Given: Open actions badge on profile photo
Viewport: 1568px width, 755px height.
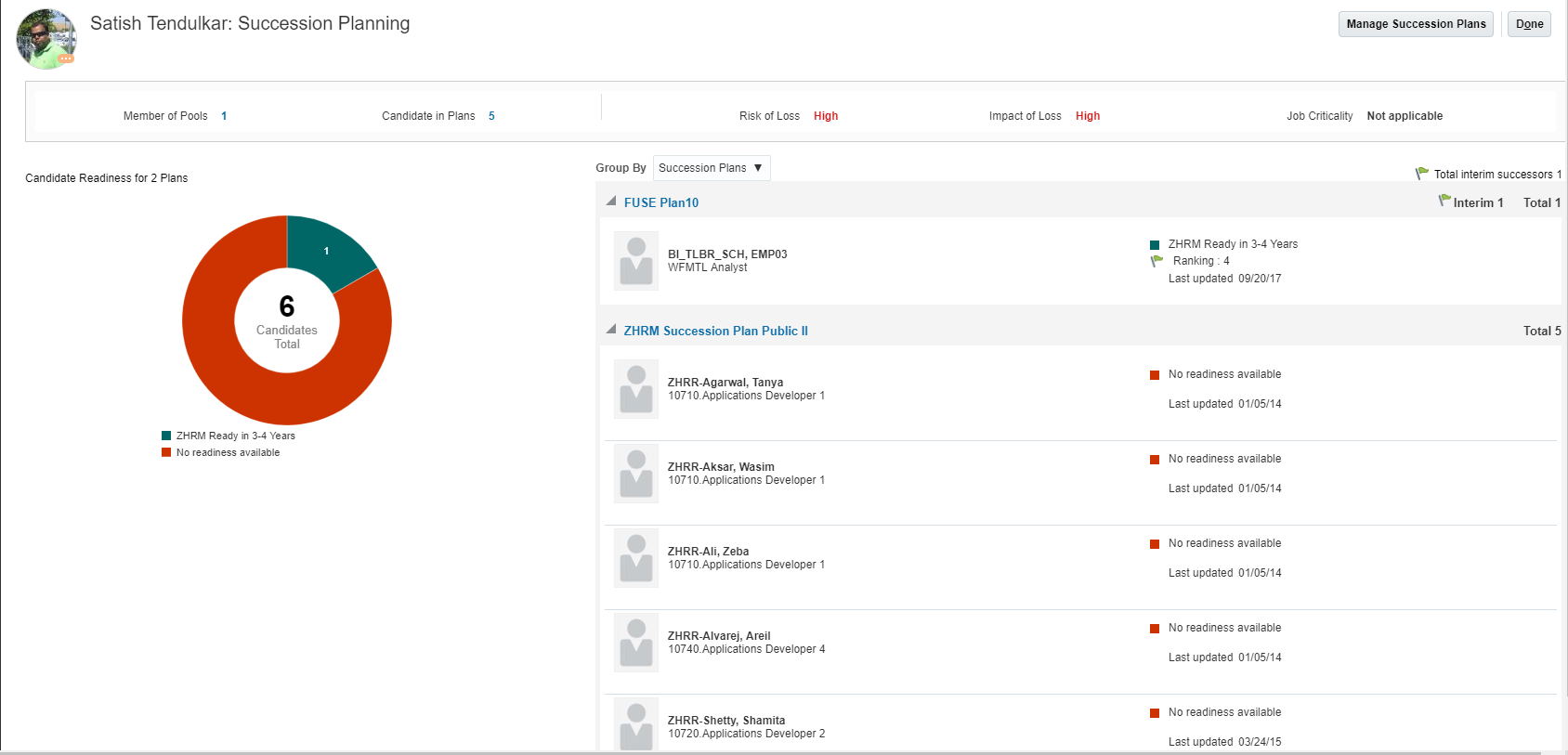Looking at the screenshot, I should click(x=66, y=59).
